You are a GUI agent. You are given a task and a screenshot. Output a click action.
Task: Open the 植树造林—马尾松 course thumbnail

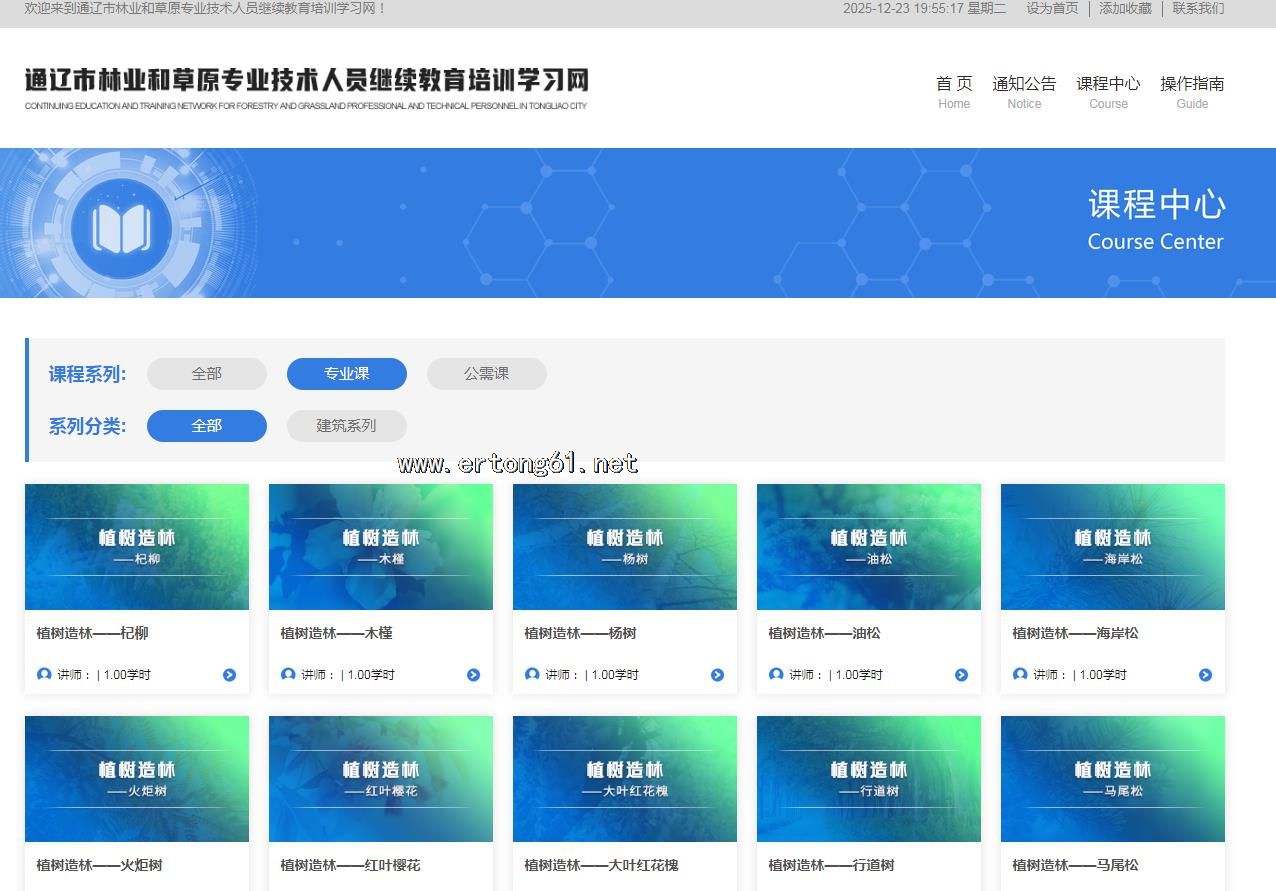pos(1113,779)
